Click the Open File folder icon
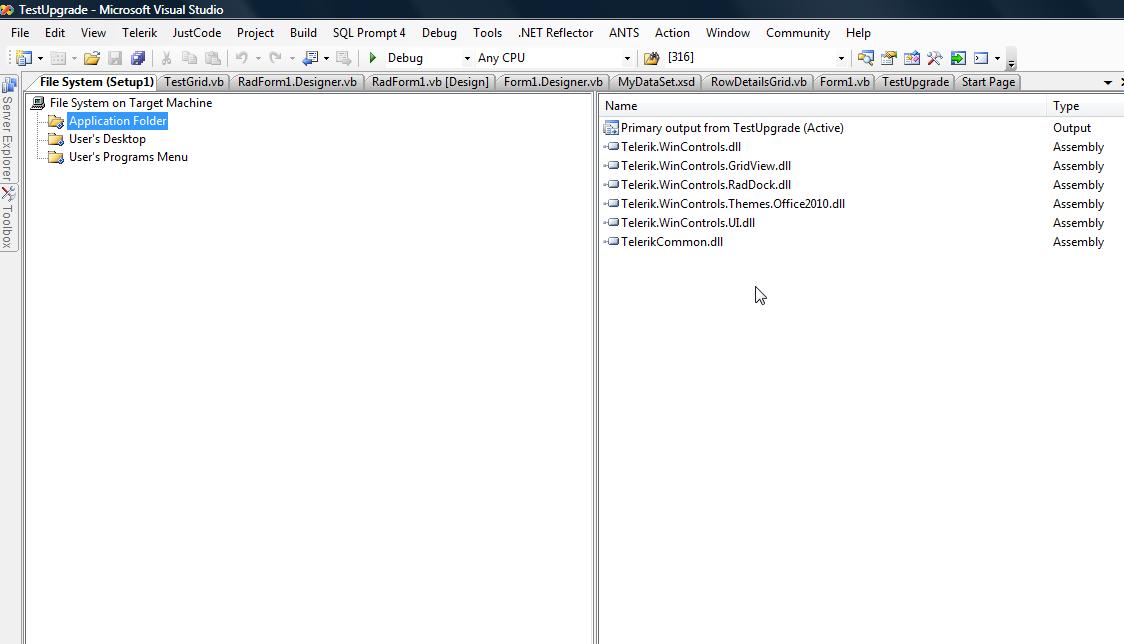1124x644 pixels. 92,58
